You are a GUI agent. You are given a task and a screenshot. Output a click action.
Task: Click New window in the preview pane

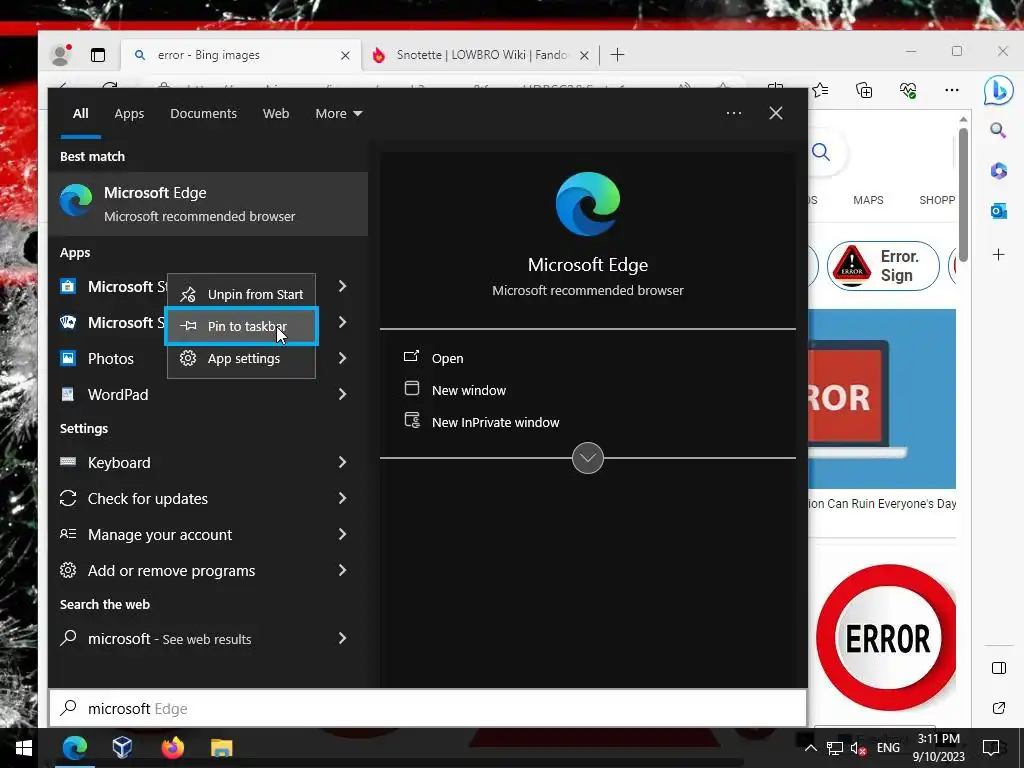click(455, 390)
